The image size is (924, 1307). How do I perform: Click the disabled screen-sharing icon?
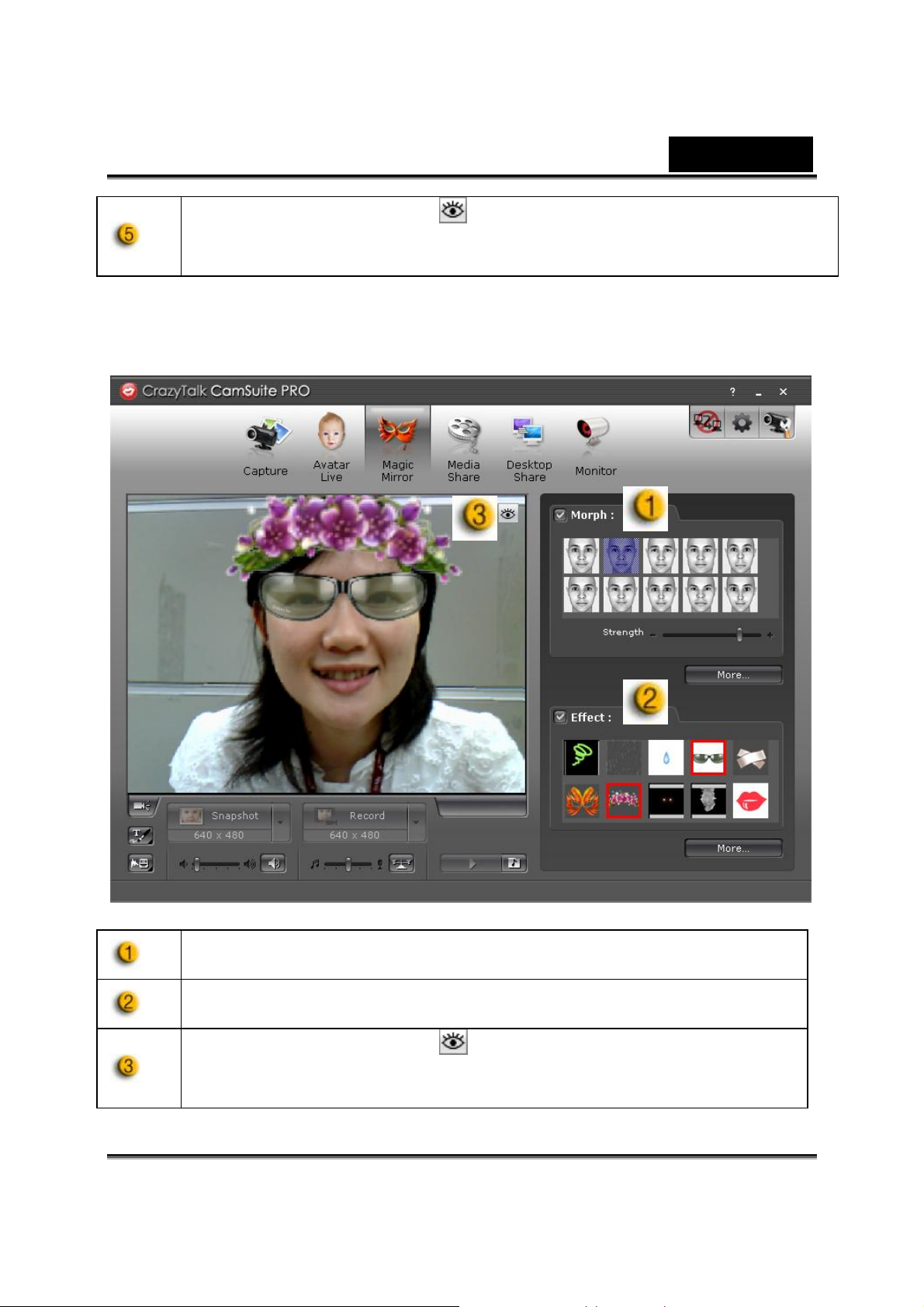click(707, 423)
